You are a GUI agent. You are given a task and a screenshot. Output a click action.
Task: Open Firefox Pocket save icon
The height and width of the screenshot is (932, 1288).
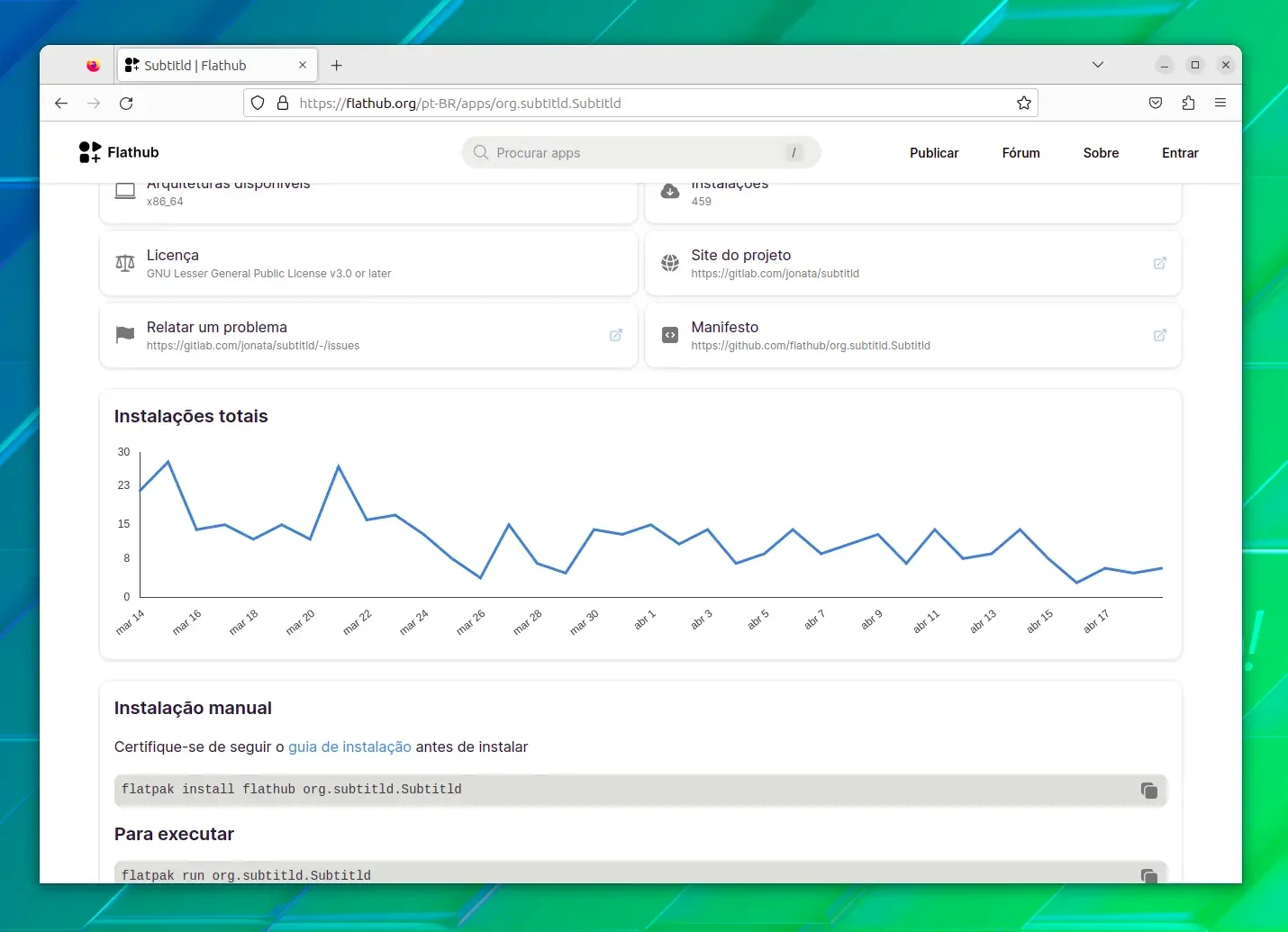(1156, 103)
